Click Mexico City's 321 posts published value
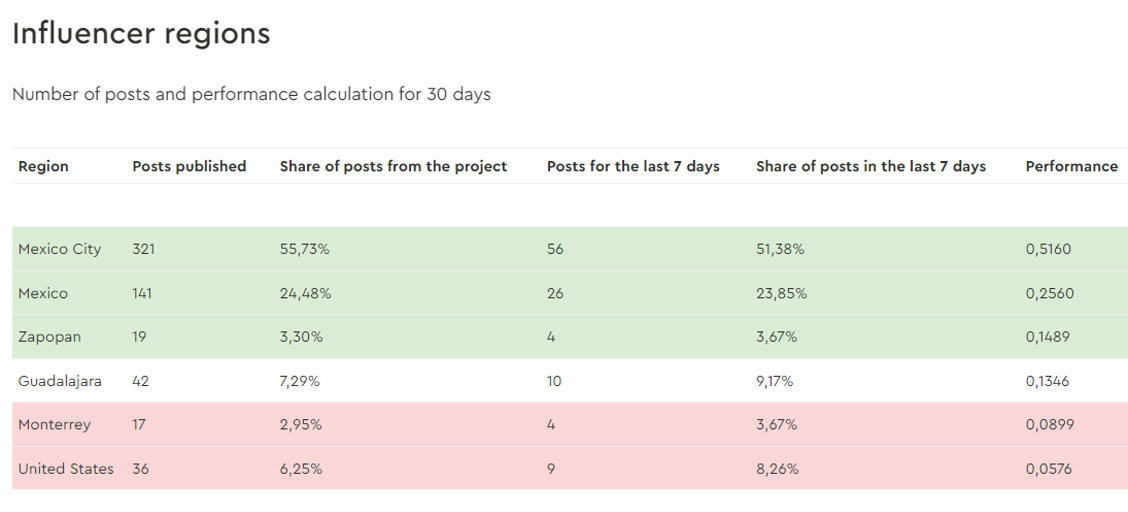Image resolution: width=1128 pixels, height=512 pixels. pyautogui.click(x=144, y=250)
